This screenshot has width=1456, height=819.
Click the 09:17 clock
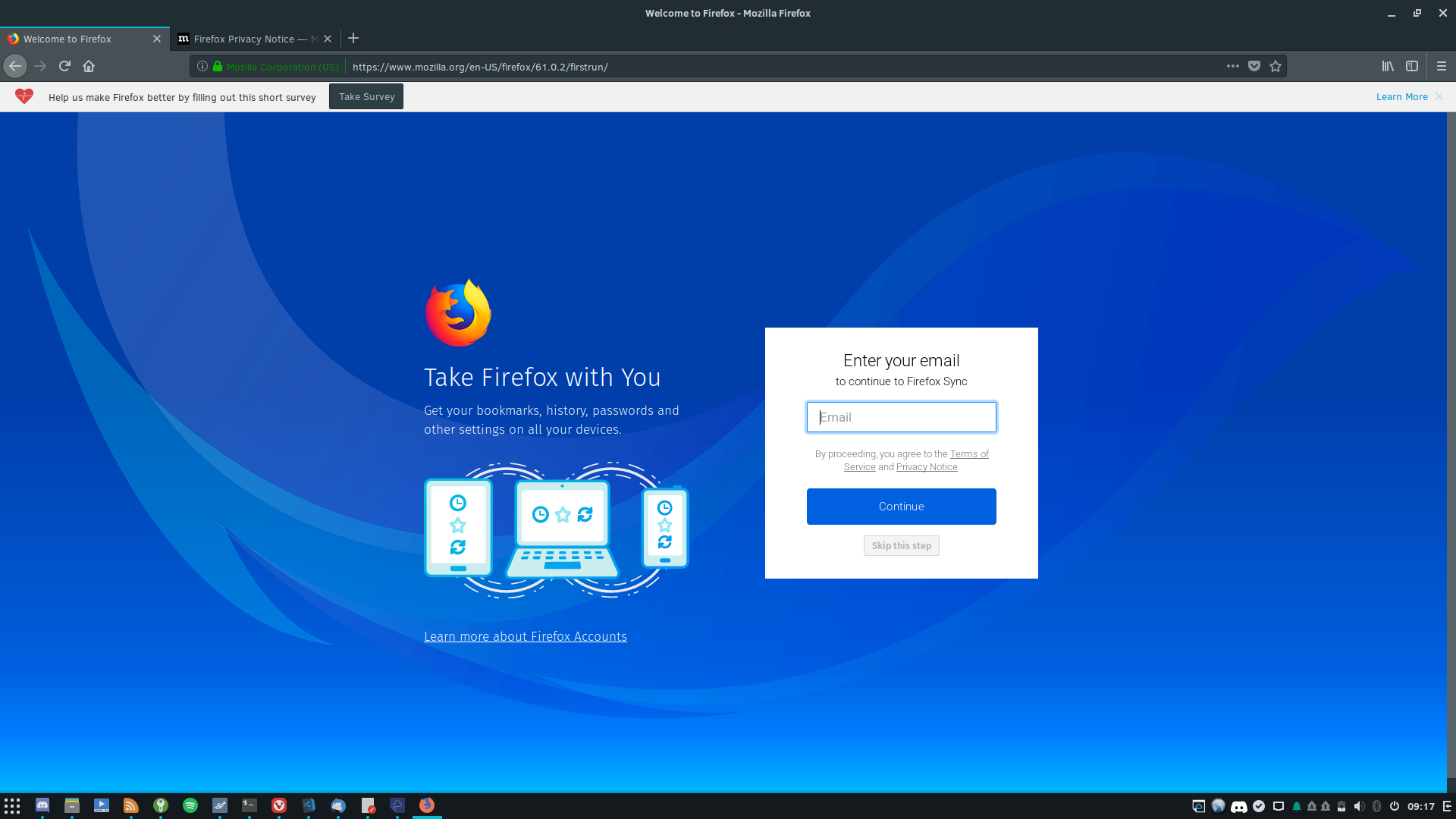1421,806
